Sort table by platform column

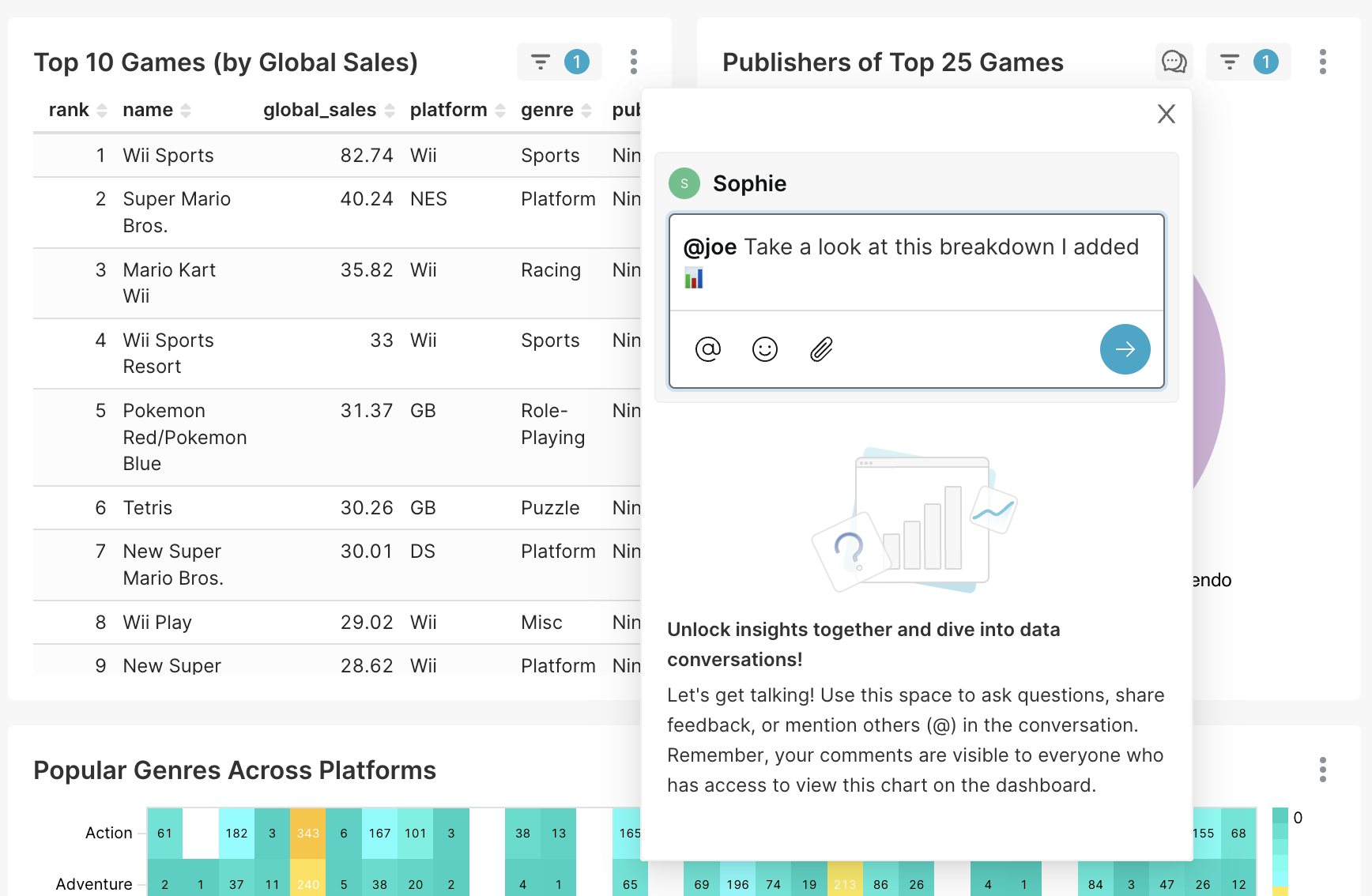click(458, 110)
